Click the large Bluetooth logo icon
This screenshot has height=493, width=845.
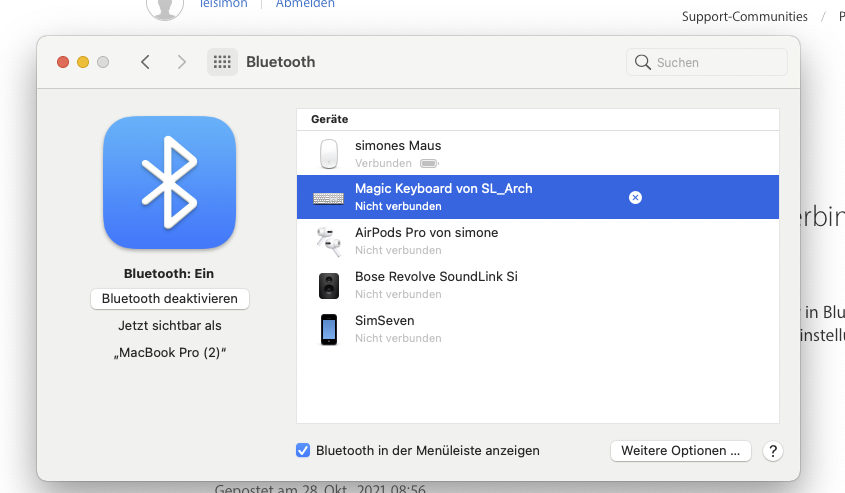point(169,182)
